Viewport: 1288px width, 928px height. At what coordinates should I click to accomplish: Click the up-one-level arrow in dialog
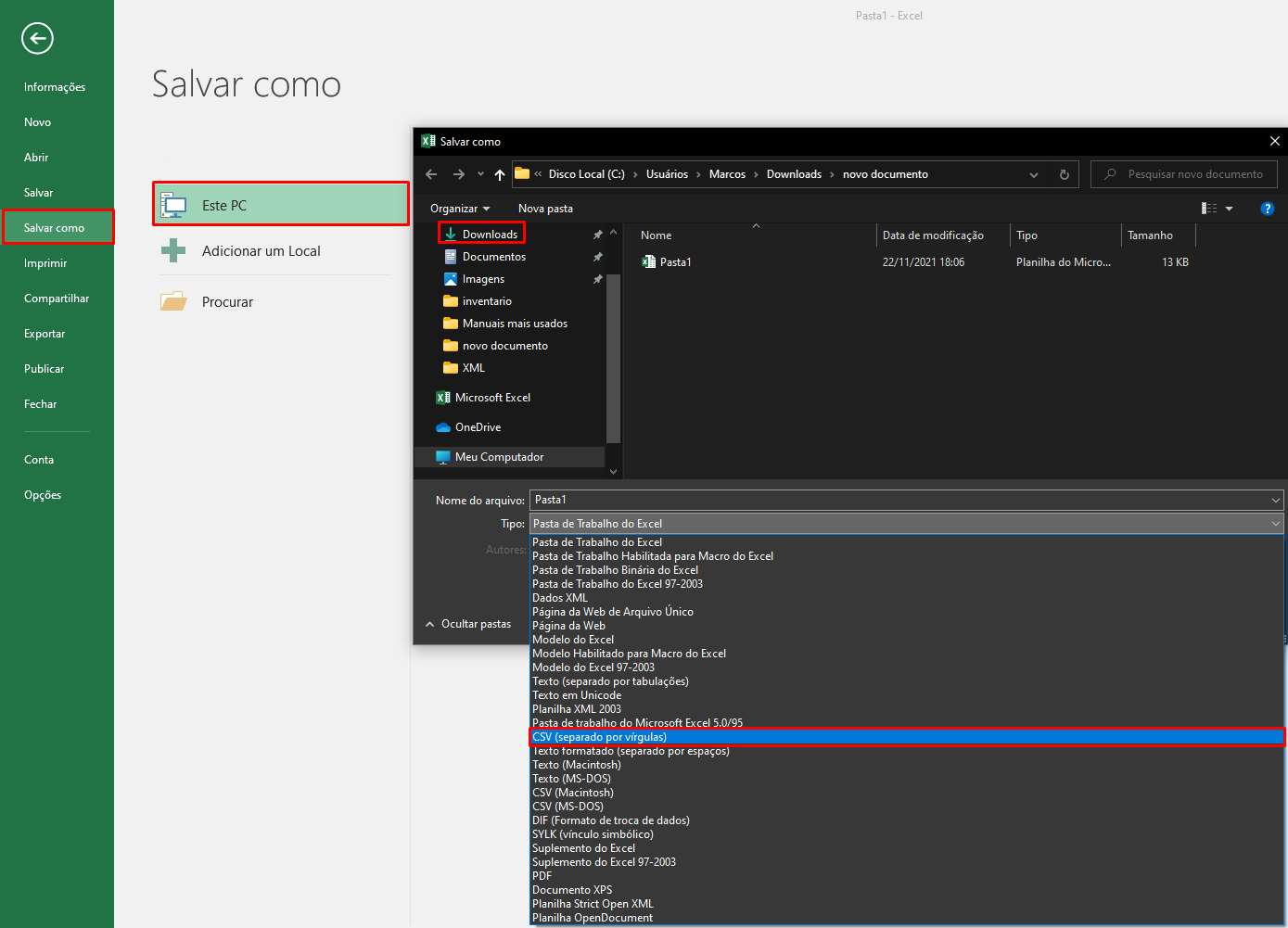(500, 174)
